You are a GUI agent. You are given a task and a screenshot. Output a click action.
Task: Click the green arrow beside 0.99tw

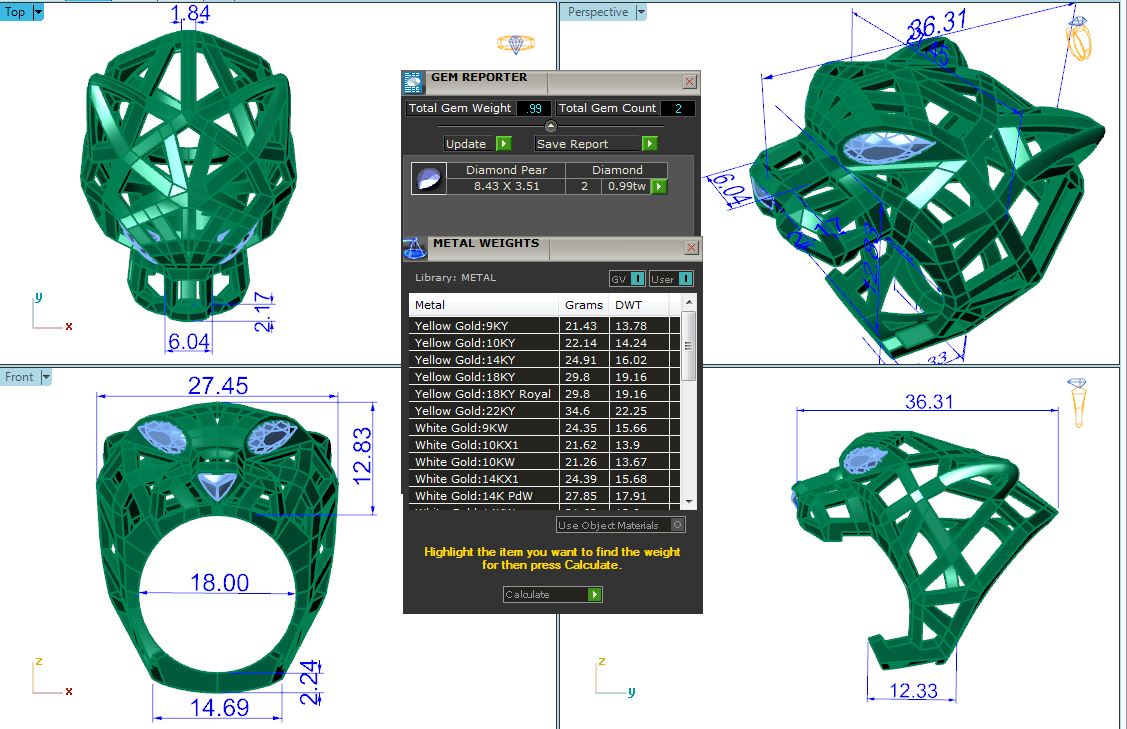coord(659,186)
